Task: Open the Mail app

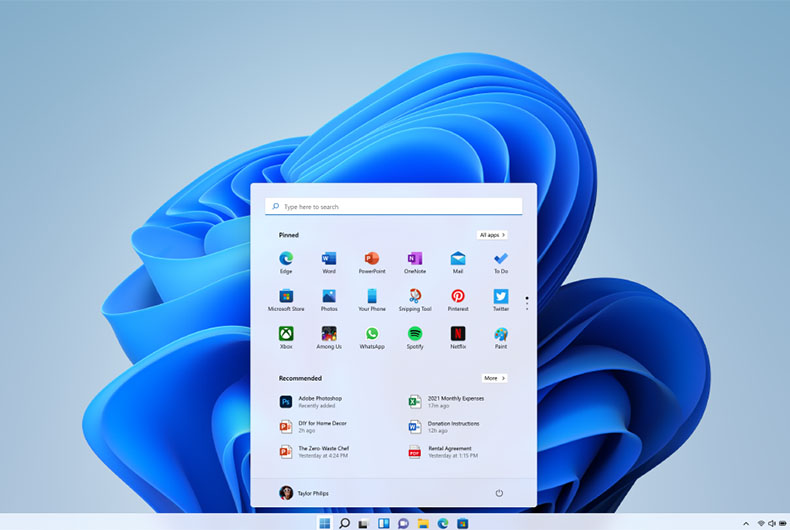Action: (x=457, y=262)
